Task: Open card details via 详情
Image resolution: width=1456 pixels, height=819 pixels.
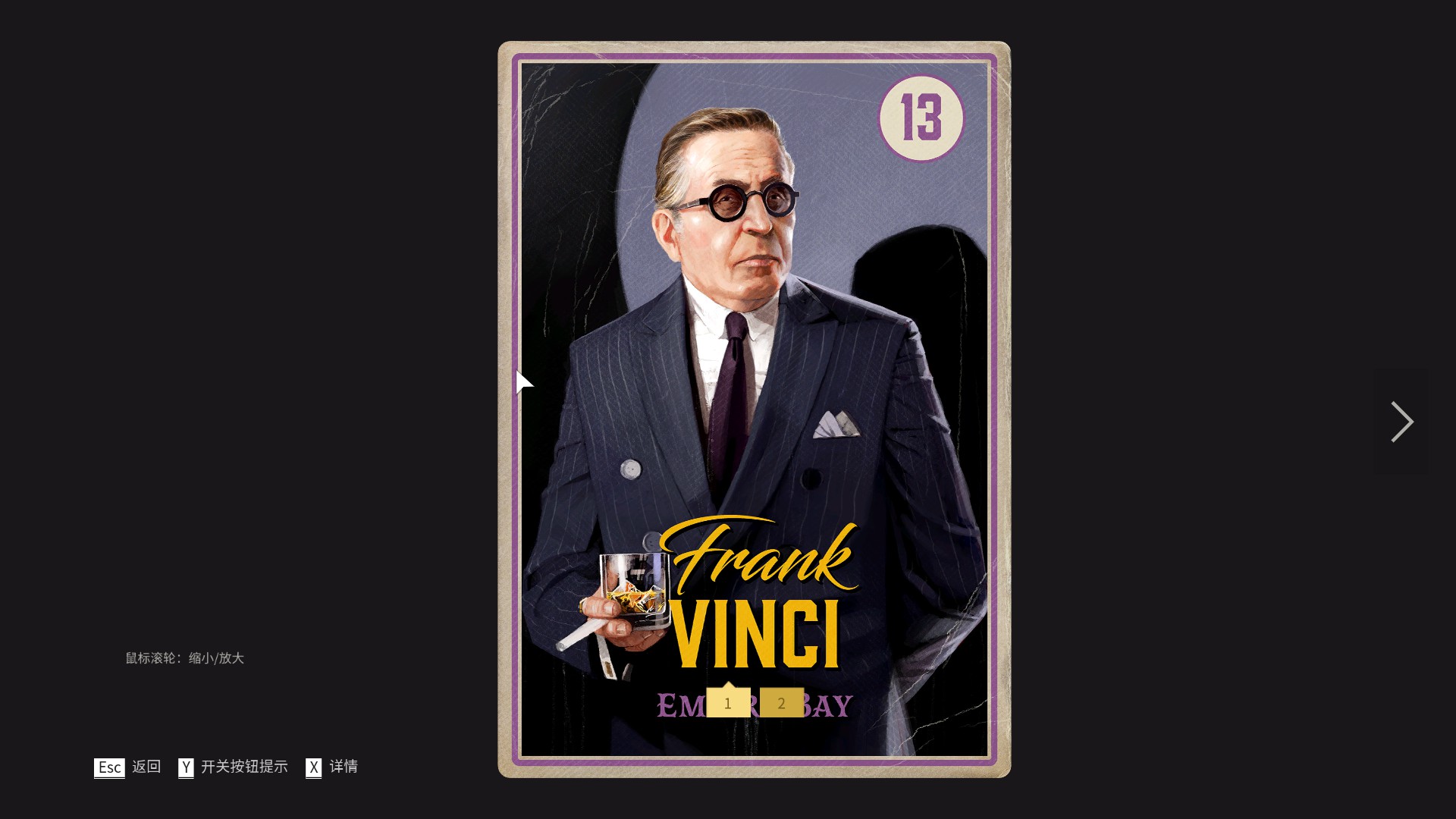Action: click(344, 767)
